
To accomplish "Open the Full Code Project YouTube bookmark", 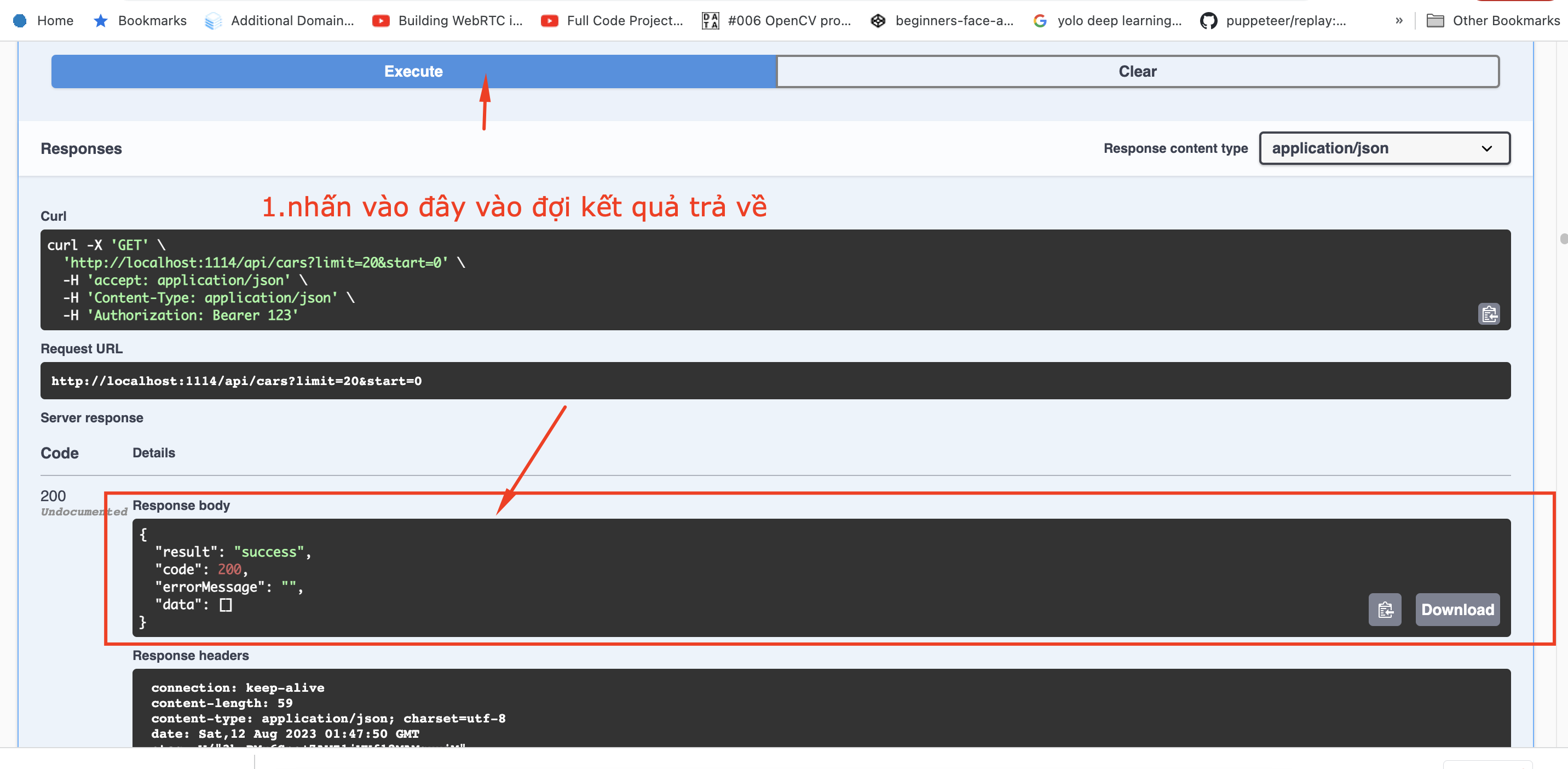I will [612, 21].
